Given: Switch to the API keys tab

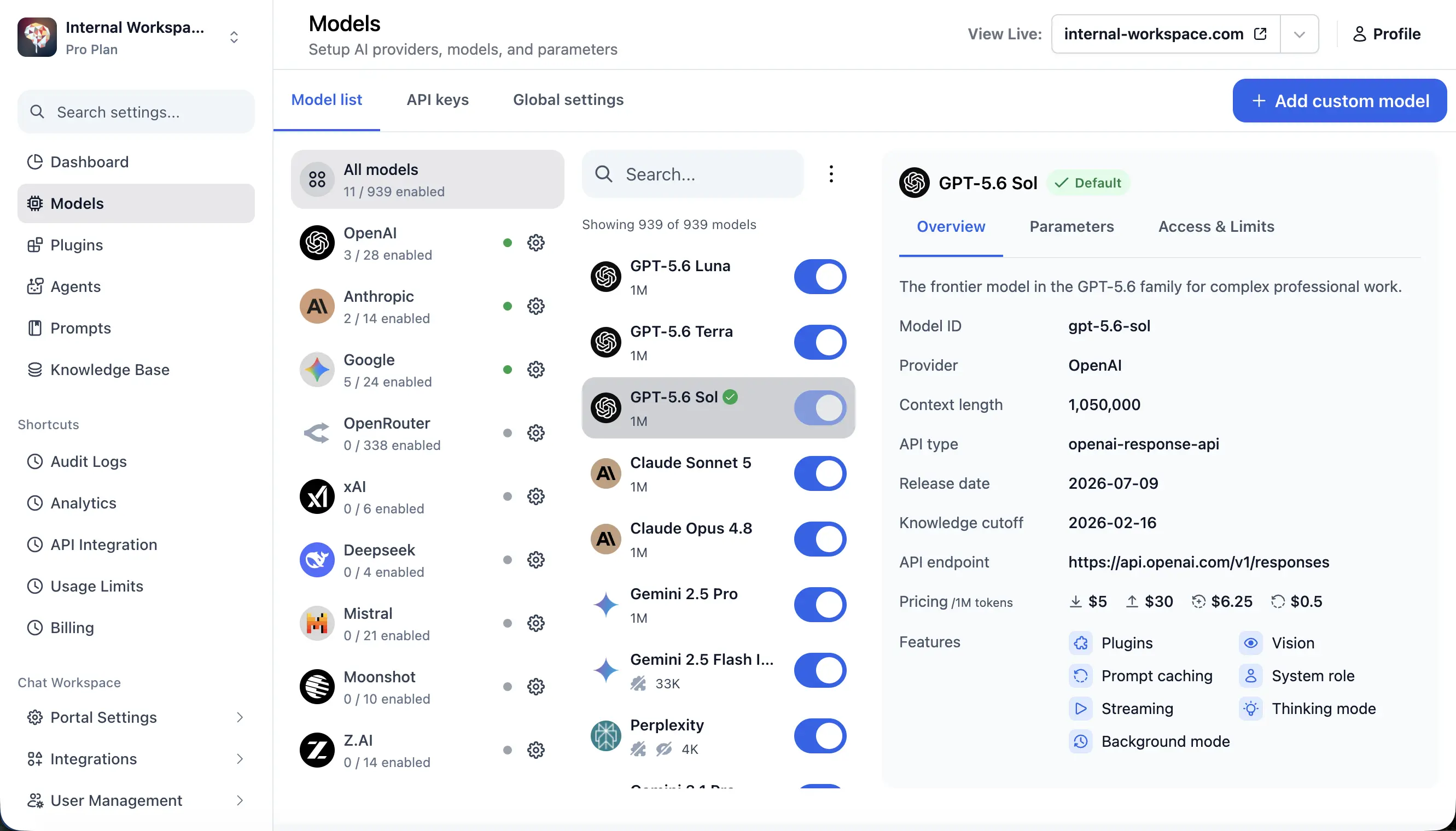Looking at the screenshot, I should click(x=438, y=100).
